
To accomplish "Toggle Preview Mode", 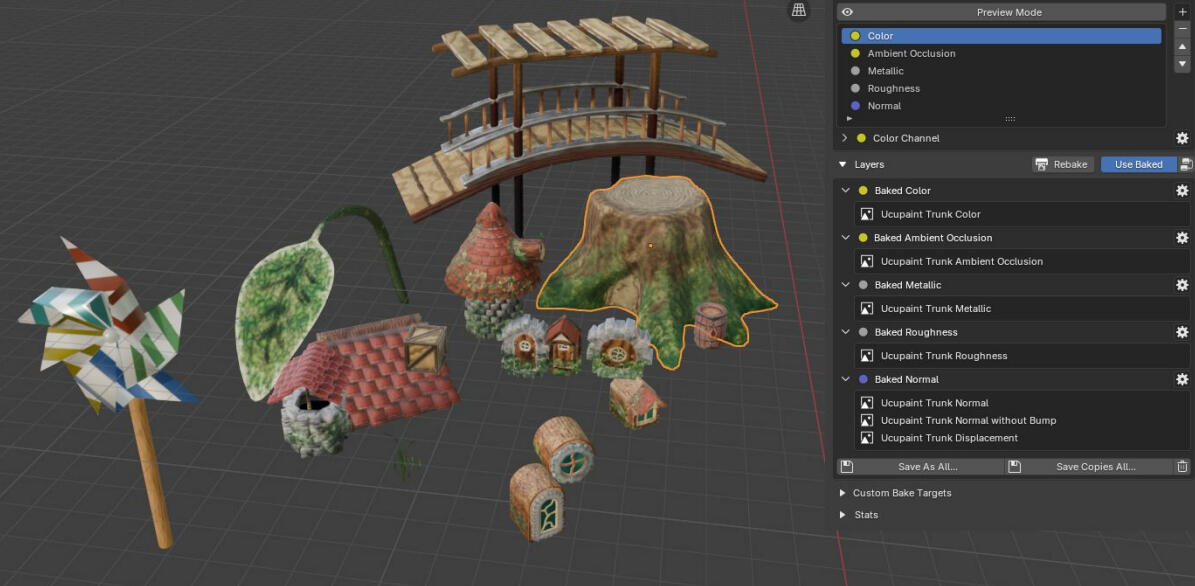I will coord(1001,12).
